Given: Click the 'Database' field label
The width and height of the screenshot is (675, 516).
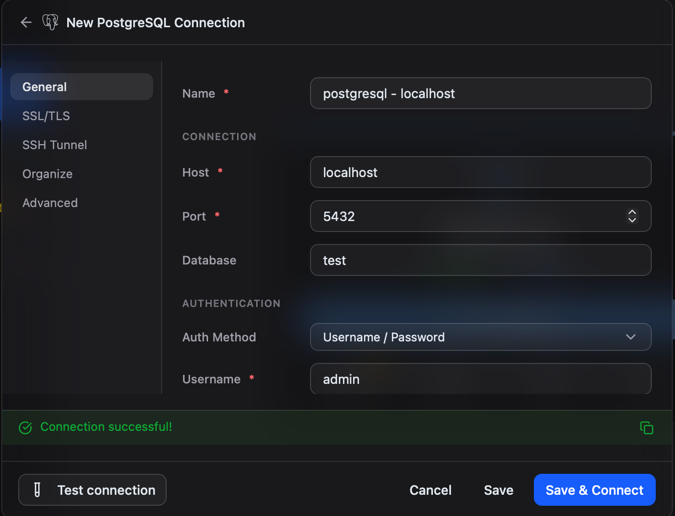Looking at the screenshot, I should [x=209, y=260].
